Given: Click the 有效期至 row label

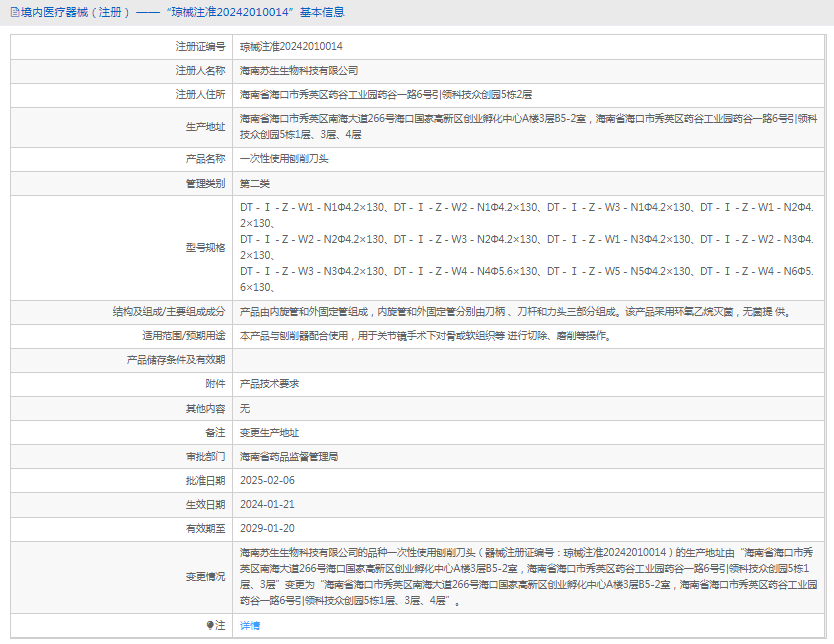Looking at the screenshot, I should 205,528.
